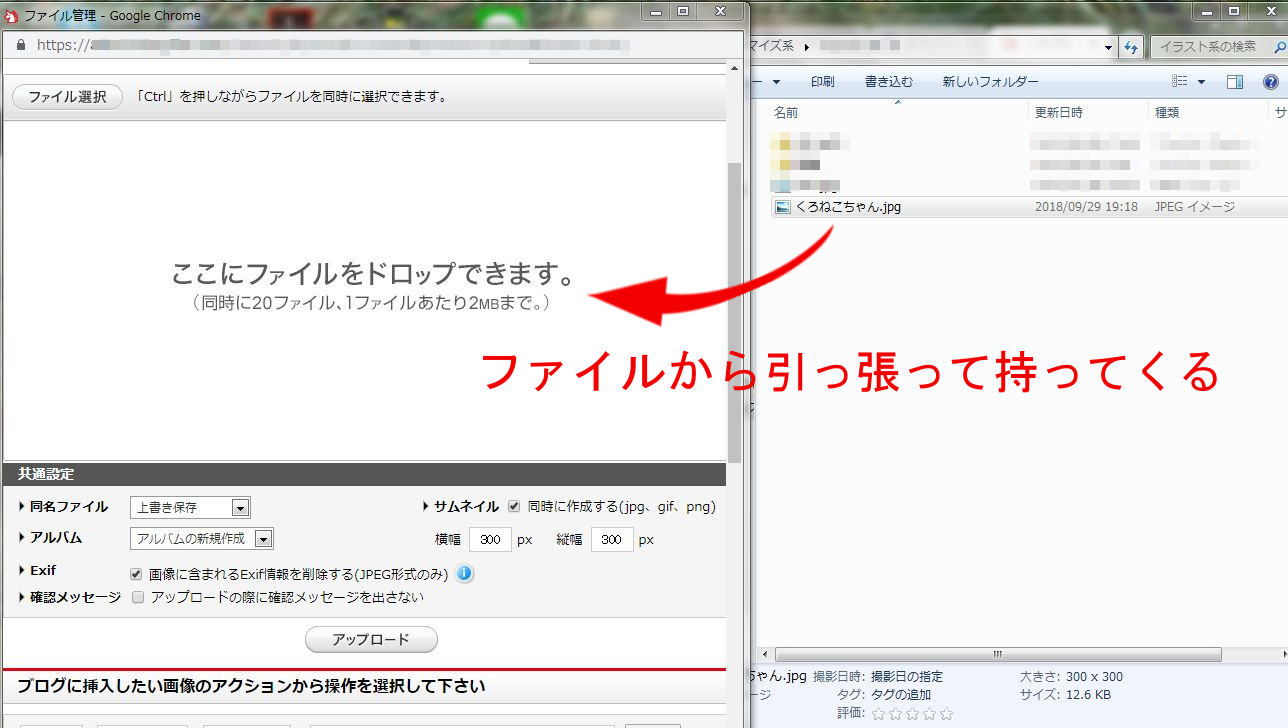The width and height of the screenshot is (1288, 728).
Task: Click the Explorer help question mark icon
Action: pos(1271,82)
